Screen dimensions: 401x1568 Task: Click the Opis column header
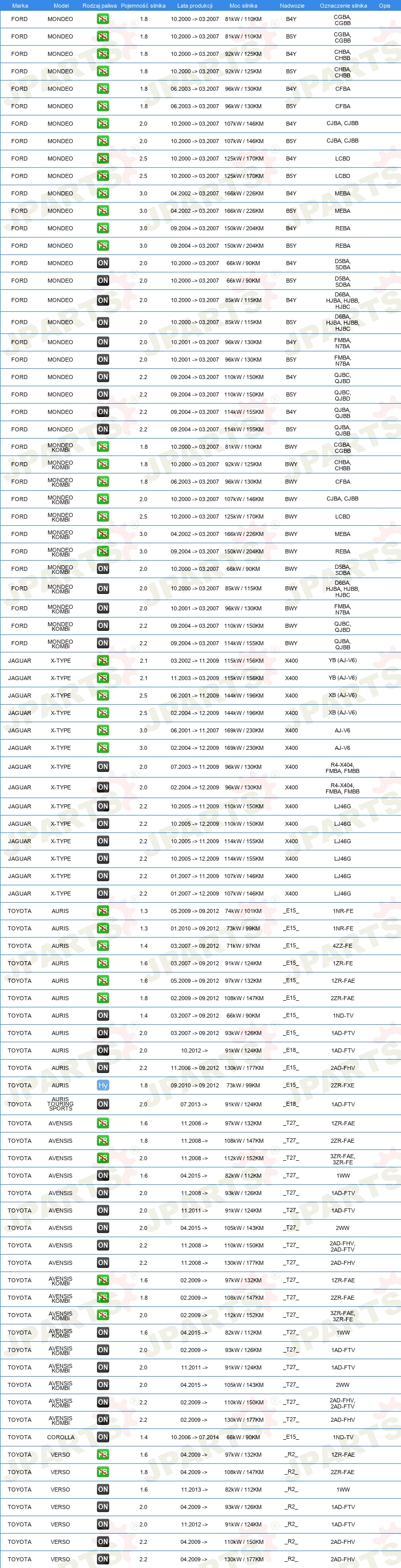(x=385, y=6)
